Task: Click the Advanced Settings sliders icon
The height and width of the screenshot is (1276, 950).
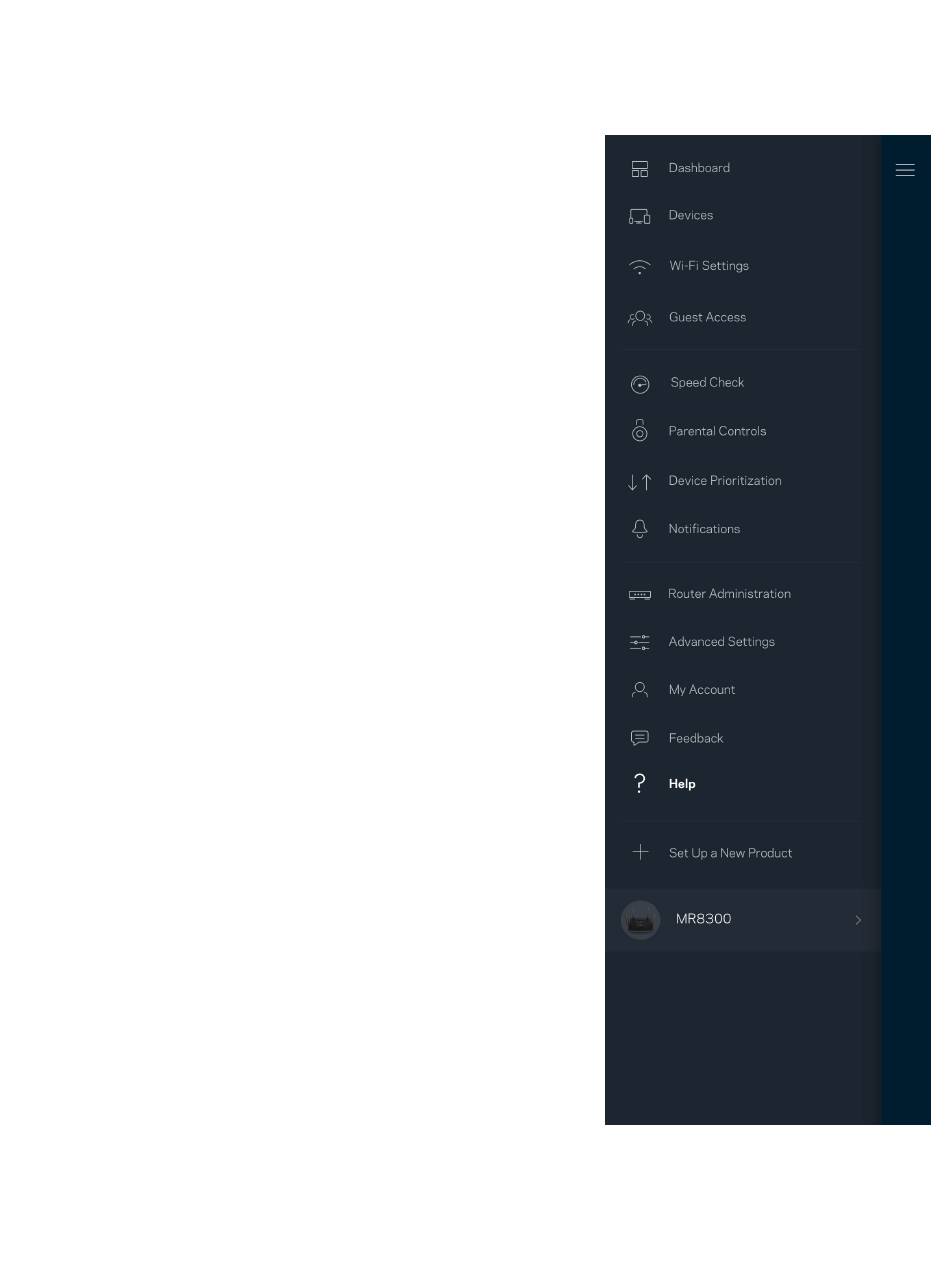Action: pos(640,642)
